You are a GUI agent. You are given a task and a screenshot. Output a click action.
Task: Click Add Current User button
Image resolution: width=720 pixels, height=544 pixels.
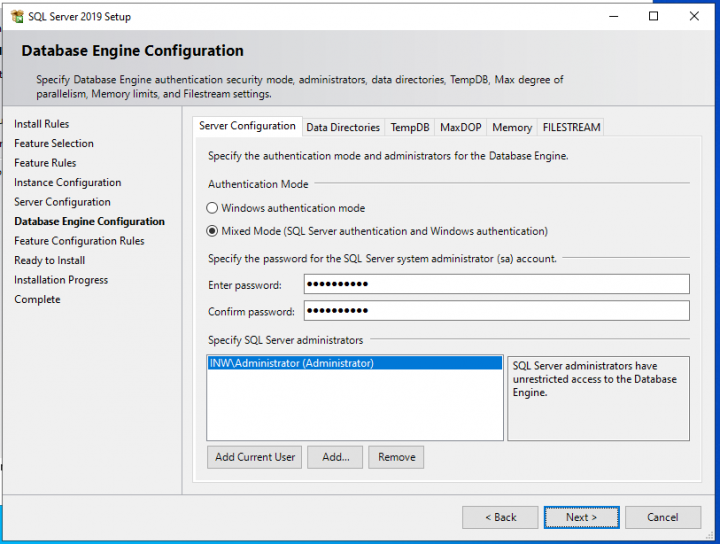click(254, 457)
